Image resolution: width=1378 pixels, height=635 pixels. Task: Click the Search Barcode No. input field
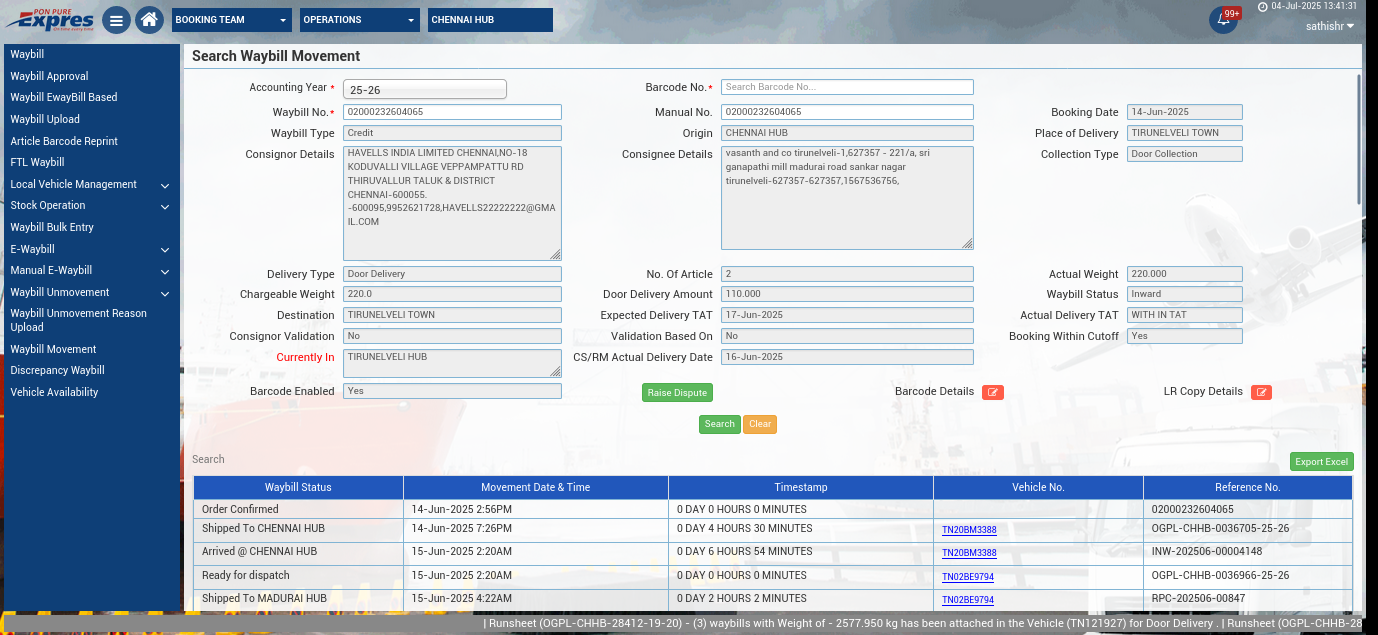coord(846,87)
